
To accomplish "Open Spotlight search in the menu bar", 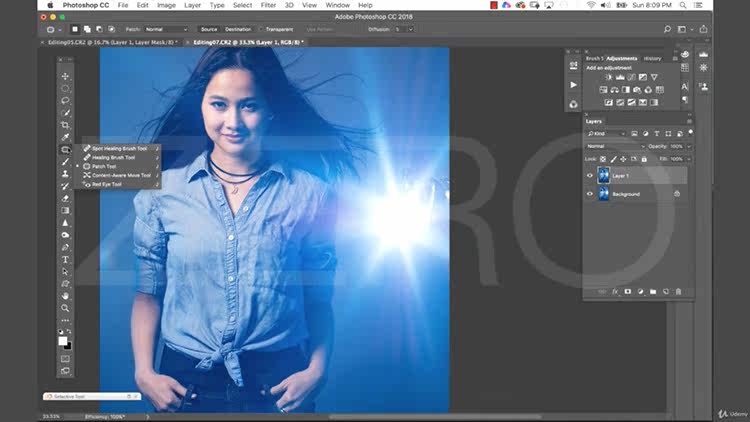I will point(683,5).
